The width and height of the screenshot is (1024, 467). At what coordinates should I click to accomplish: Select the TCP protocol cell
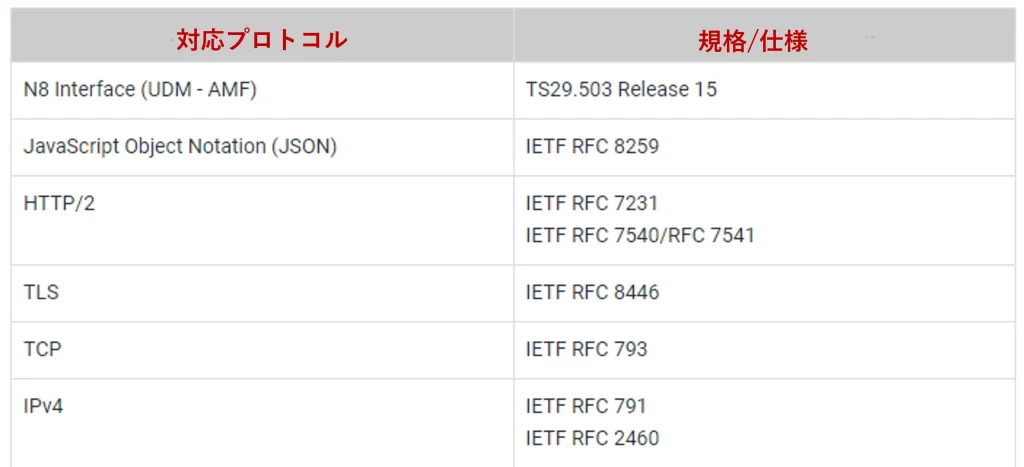262,350
